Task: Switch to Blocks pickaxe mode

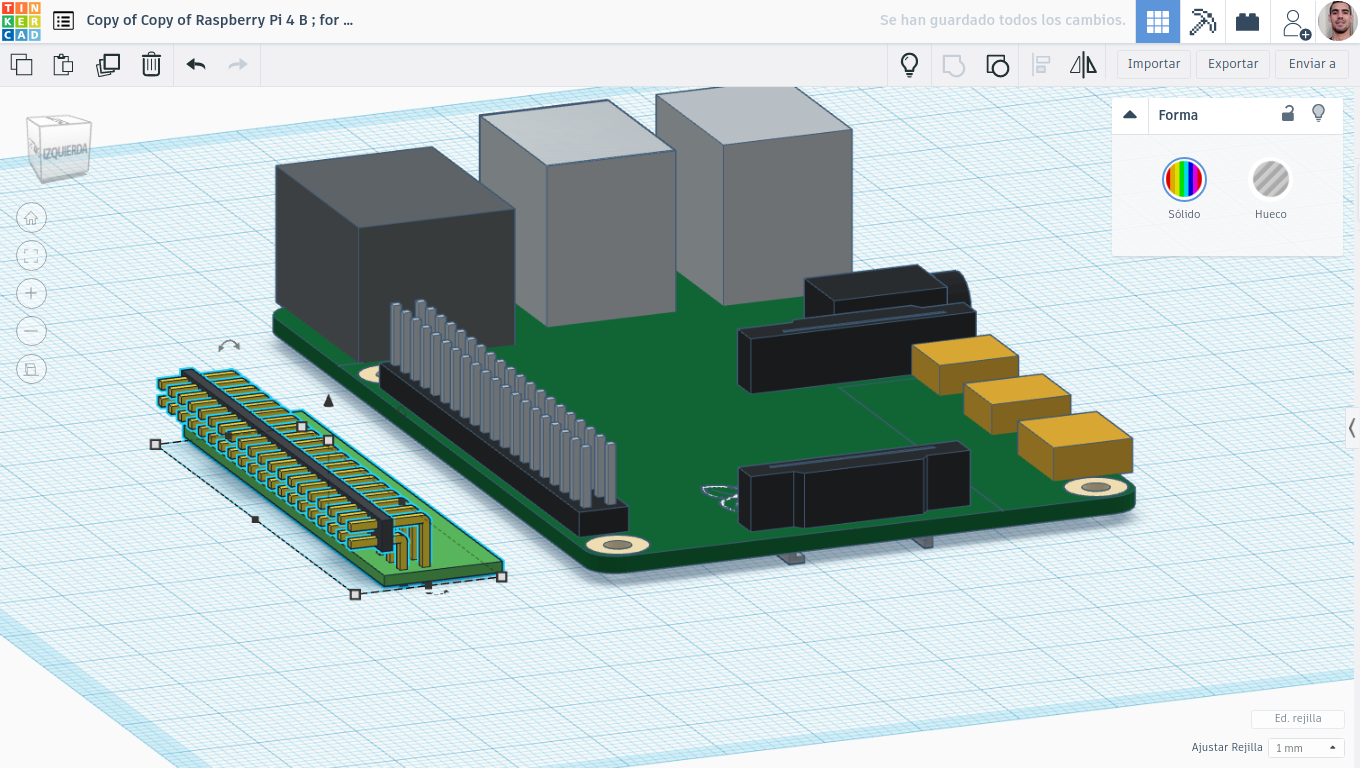Action: click(1202, 21)
